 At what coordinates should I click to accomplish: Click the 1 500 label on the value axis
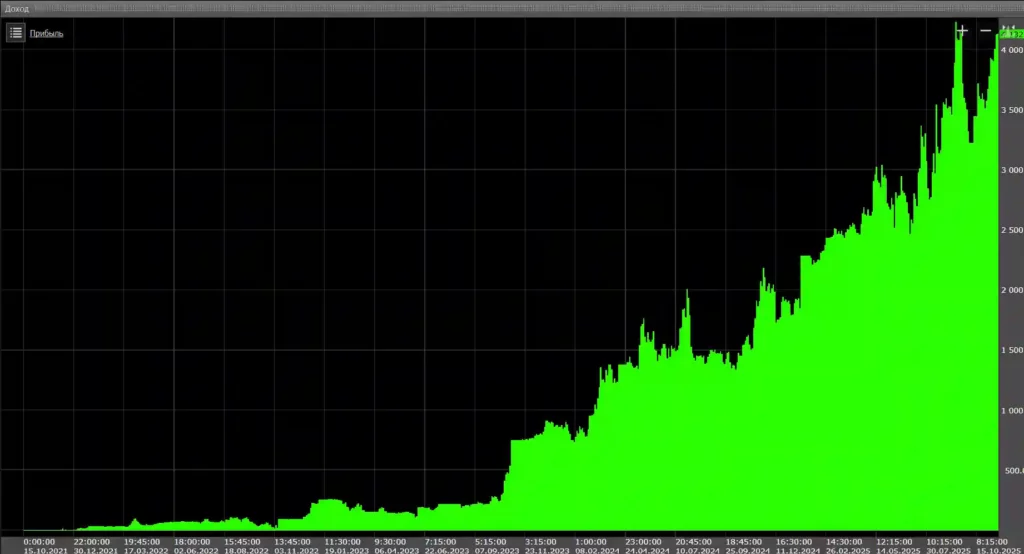point(1012,350)
